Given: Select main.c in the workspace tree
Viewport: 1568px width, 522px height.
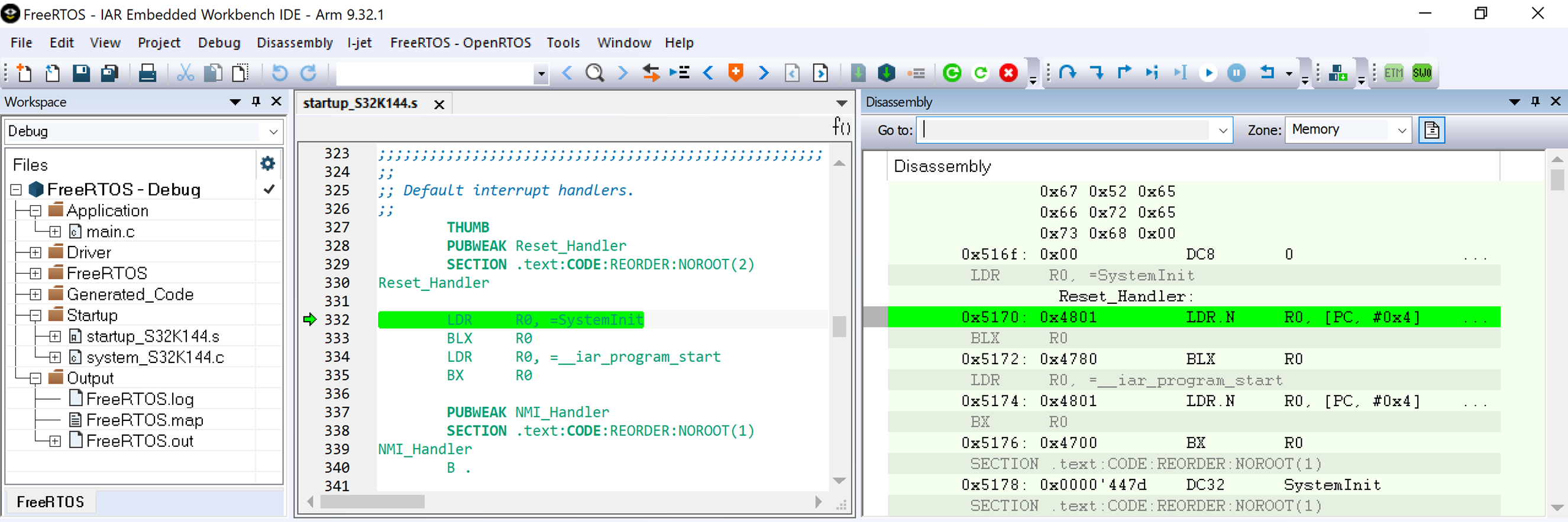Looking at the screenshot, I should (x=110, y=232).
